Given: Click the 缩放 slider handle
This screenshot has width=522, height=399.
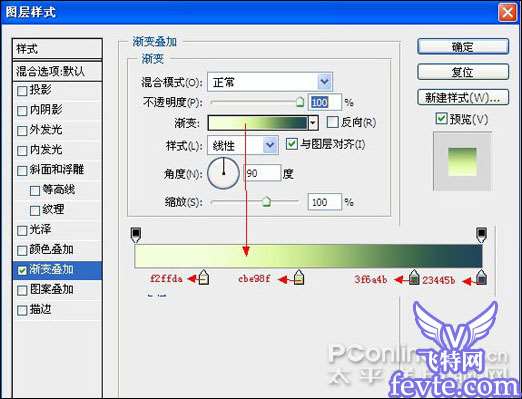Looking at the screenshot, I should [x=266, y=201].
